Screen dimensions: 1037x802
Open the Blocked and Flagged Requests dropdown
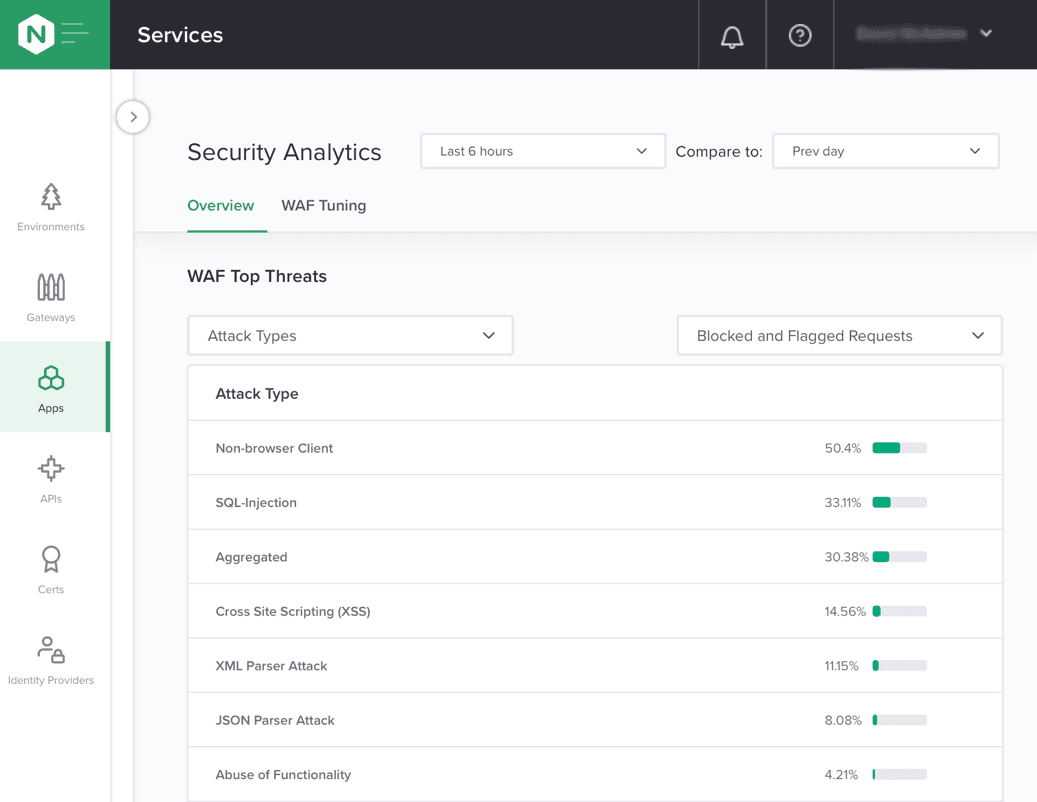coord(839,336)
